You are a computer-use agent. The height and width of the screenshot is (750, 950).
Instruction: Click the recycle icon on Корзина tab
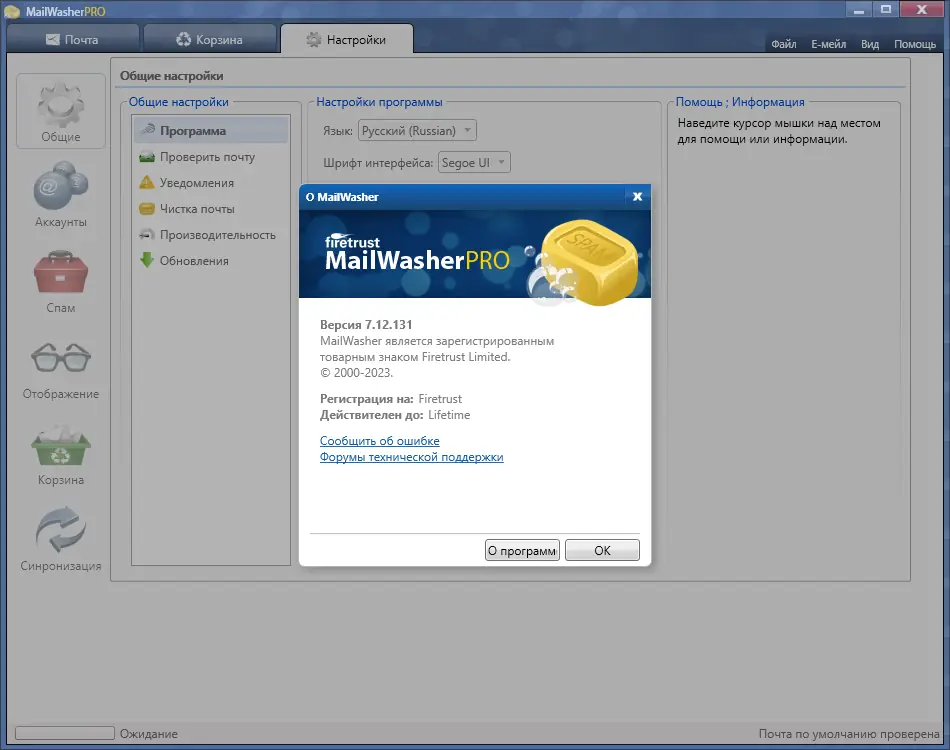183,39
